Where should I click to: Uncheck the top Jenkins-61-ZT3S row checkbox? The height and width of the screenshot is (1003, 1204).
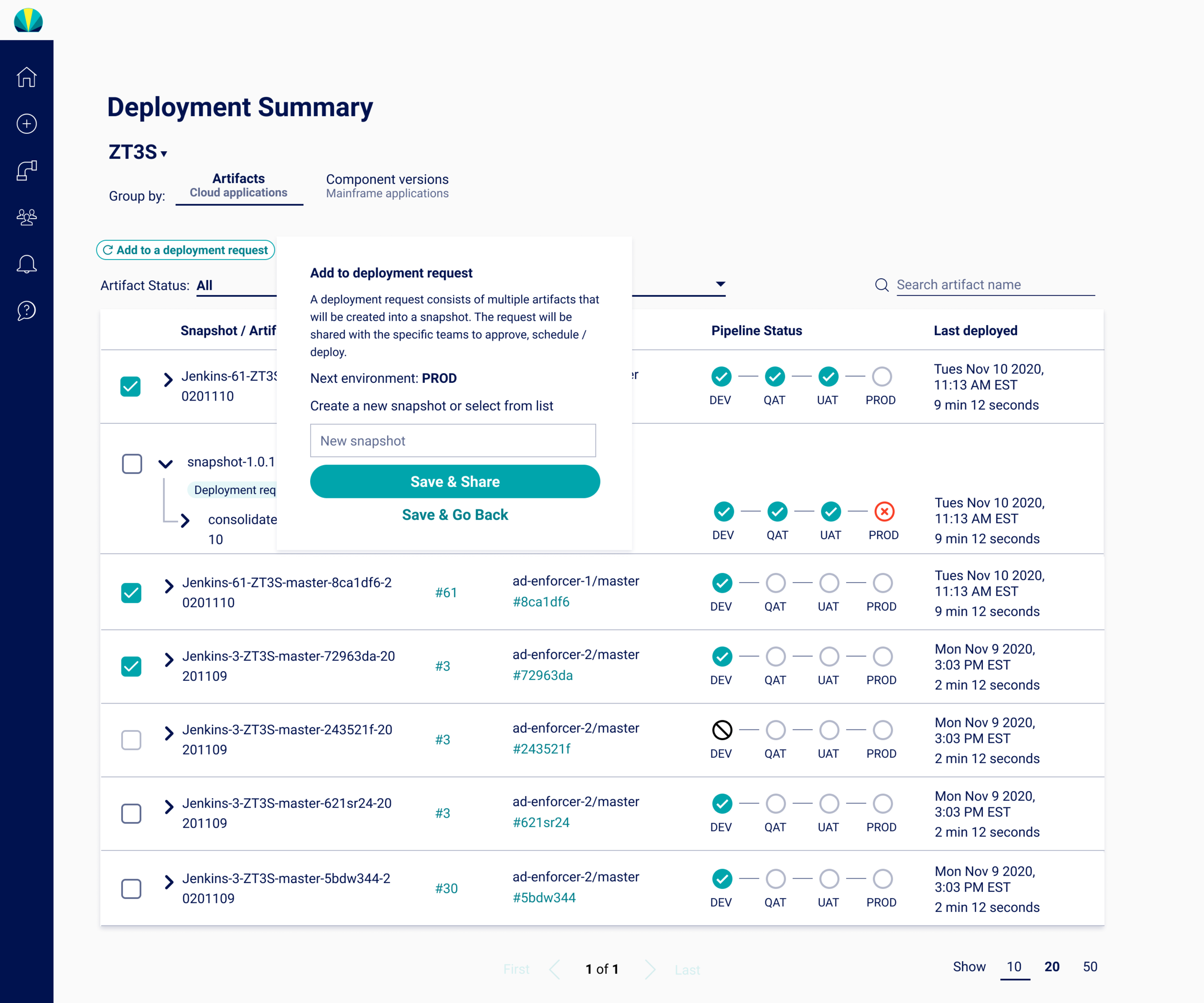[131, 386]
